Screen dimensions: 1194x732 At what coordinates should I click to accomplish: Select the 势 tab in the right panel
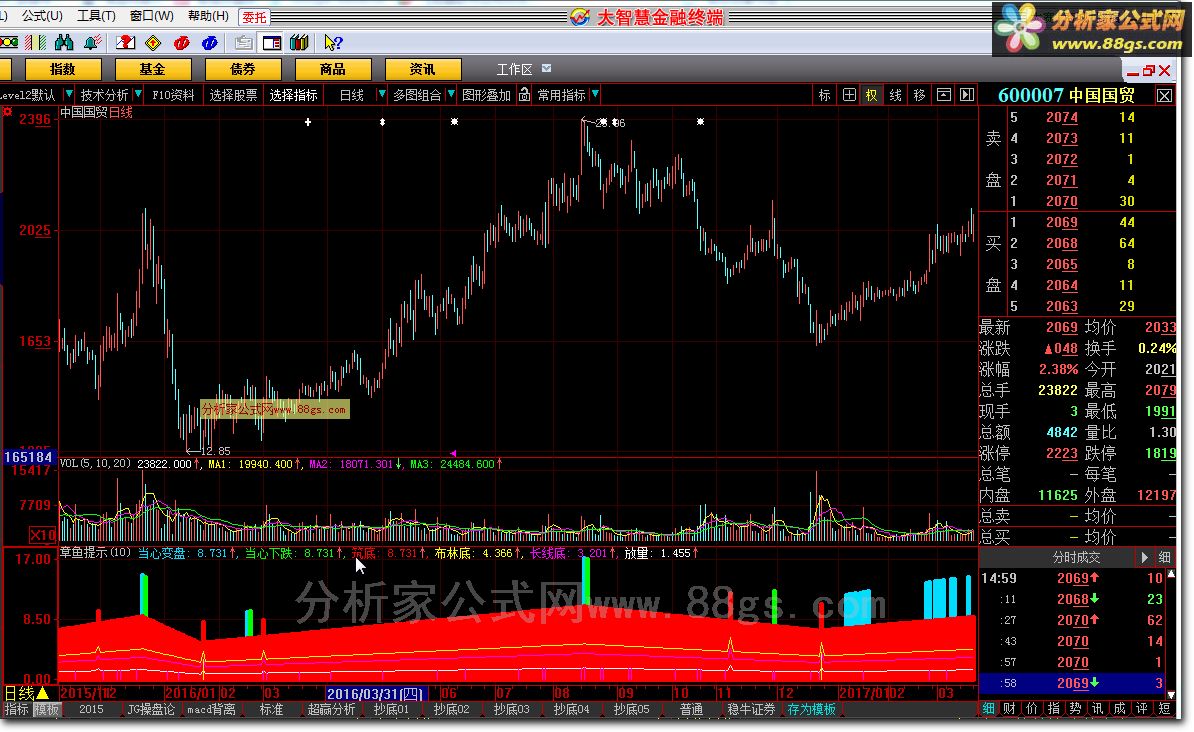click(1074, 708)
